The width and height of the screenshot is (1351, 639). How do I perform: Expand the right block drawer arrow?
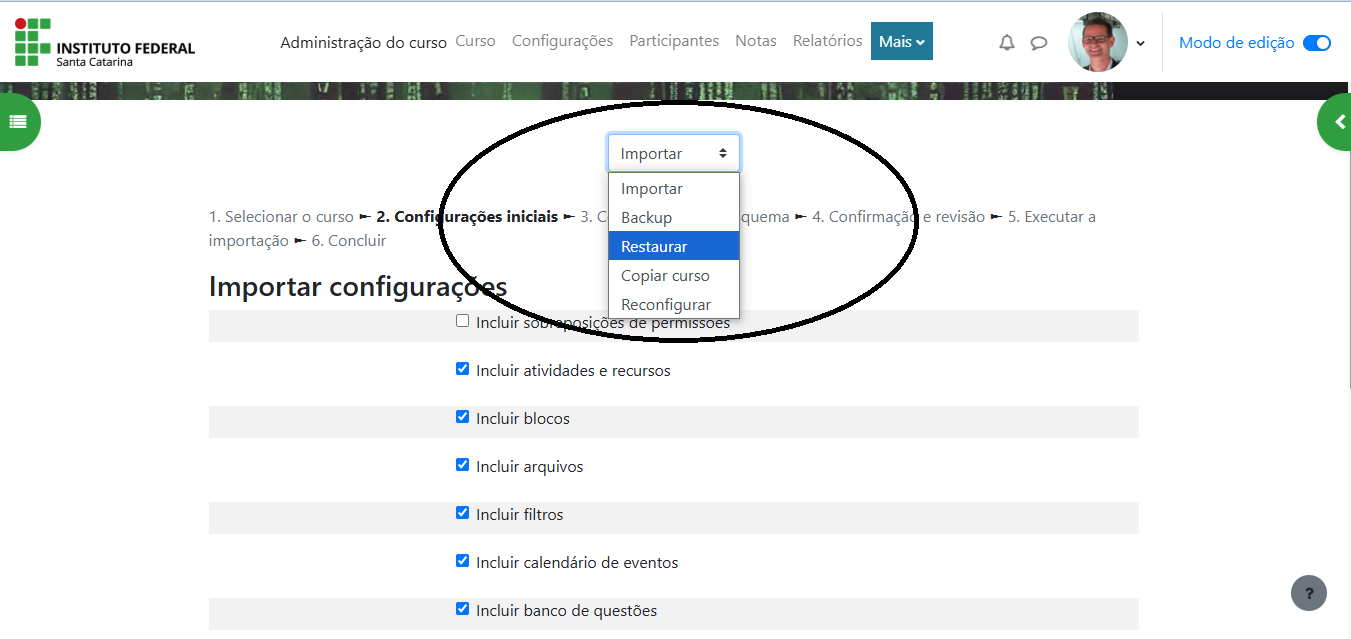tap(1338, 122)
